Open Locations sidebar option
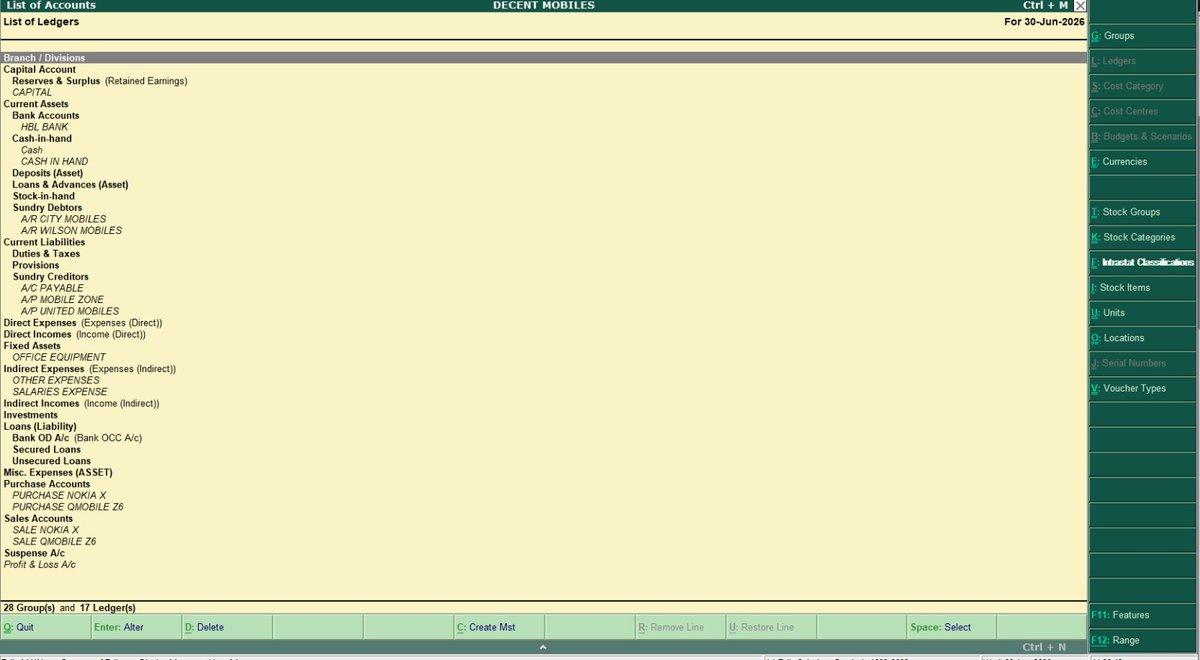This screenshot has height=660, width=1200. click(1144, 338)
